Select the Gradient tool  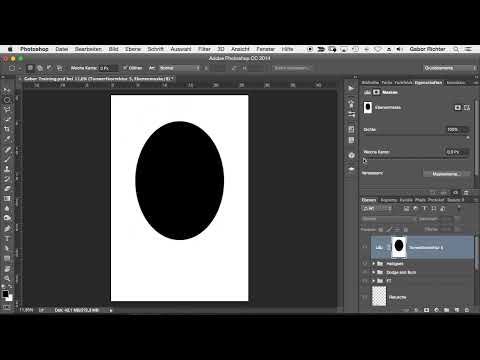7,199
